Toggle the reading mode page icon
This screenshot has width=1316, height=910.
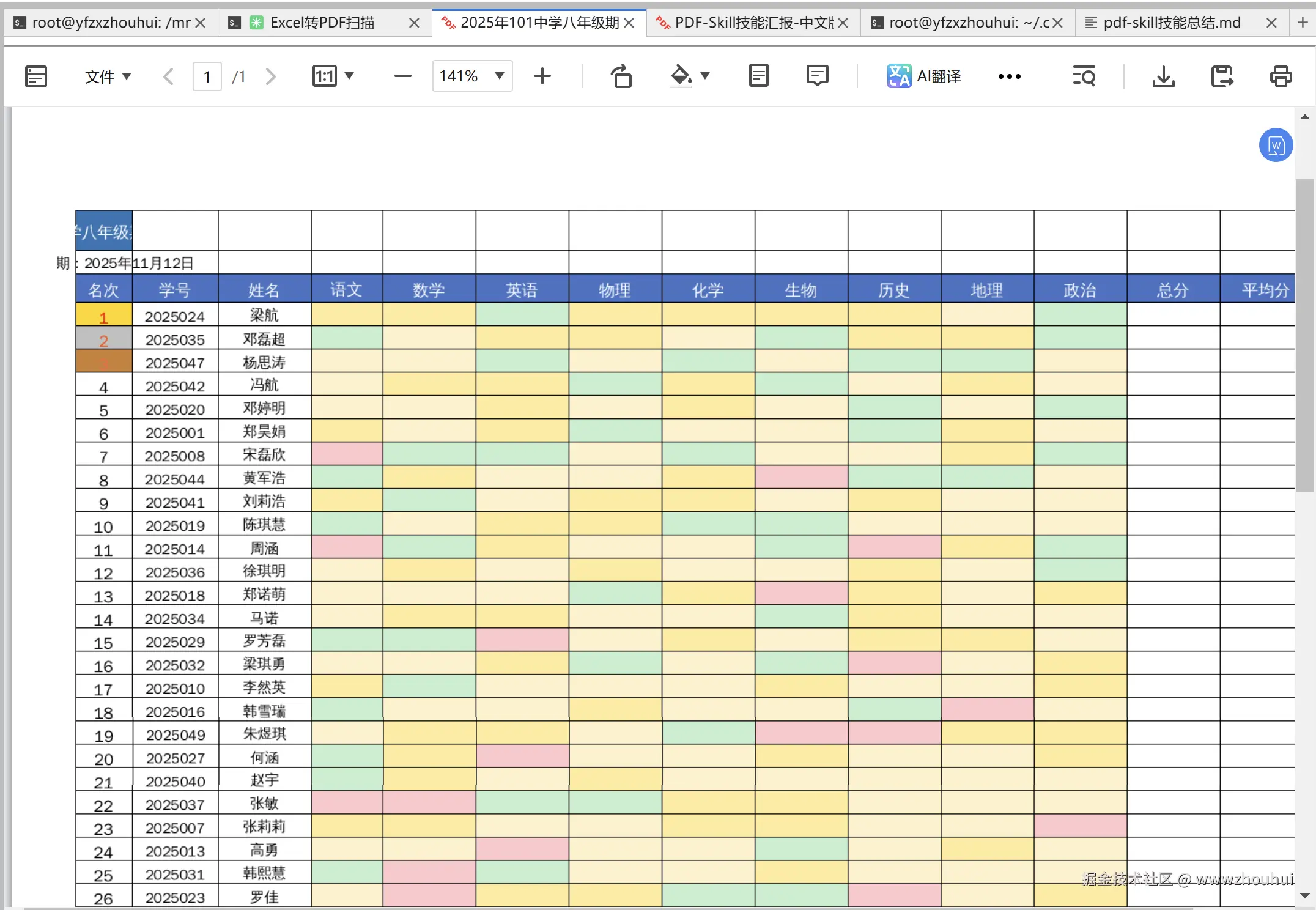(x=758, y=76)
